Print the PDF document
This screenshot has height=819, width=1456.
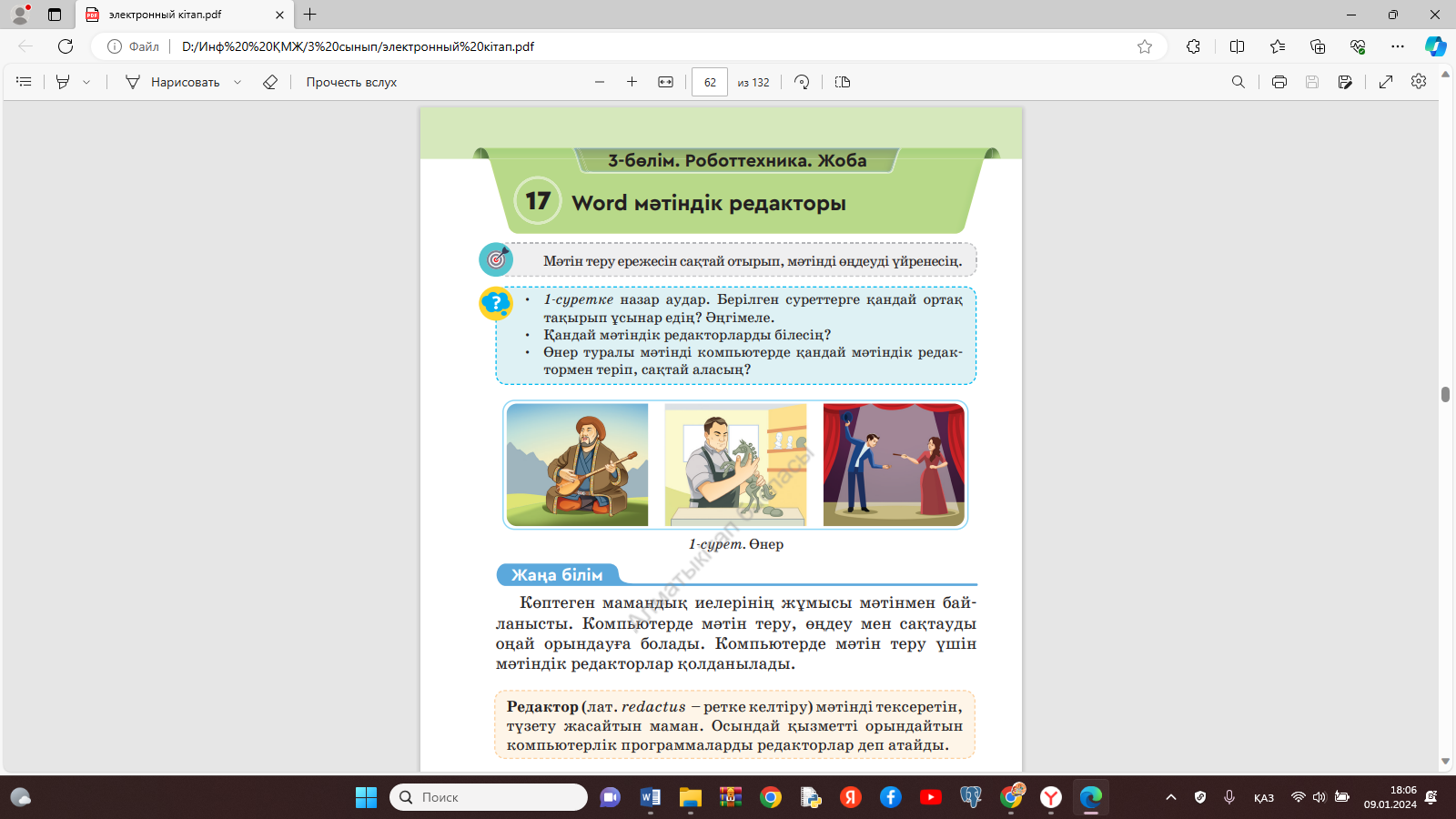(1279, 82)
